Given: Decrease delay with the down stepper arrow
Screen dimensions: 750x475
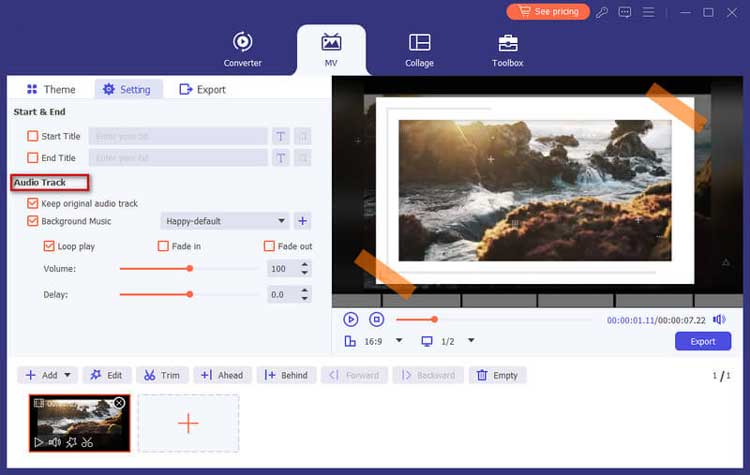Looking at the screenshot, I should tap(305, 298).
